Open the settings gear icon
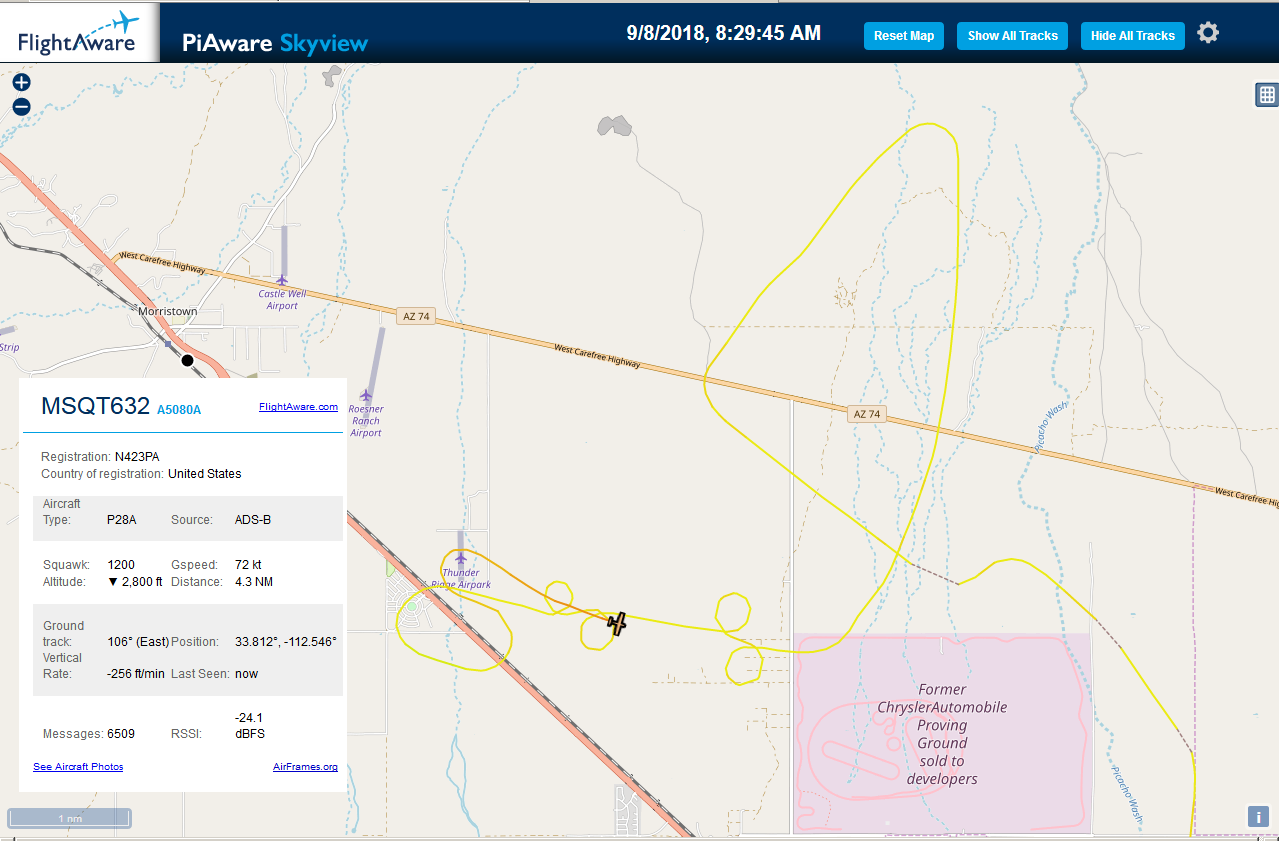 pyautogui.click(x=1208, y=33)
